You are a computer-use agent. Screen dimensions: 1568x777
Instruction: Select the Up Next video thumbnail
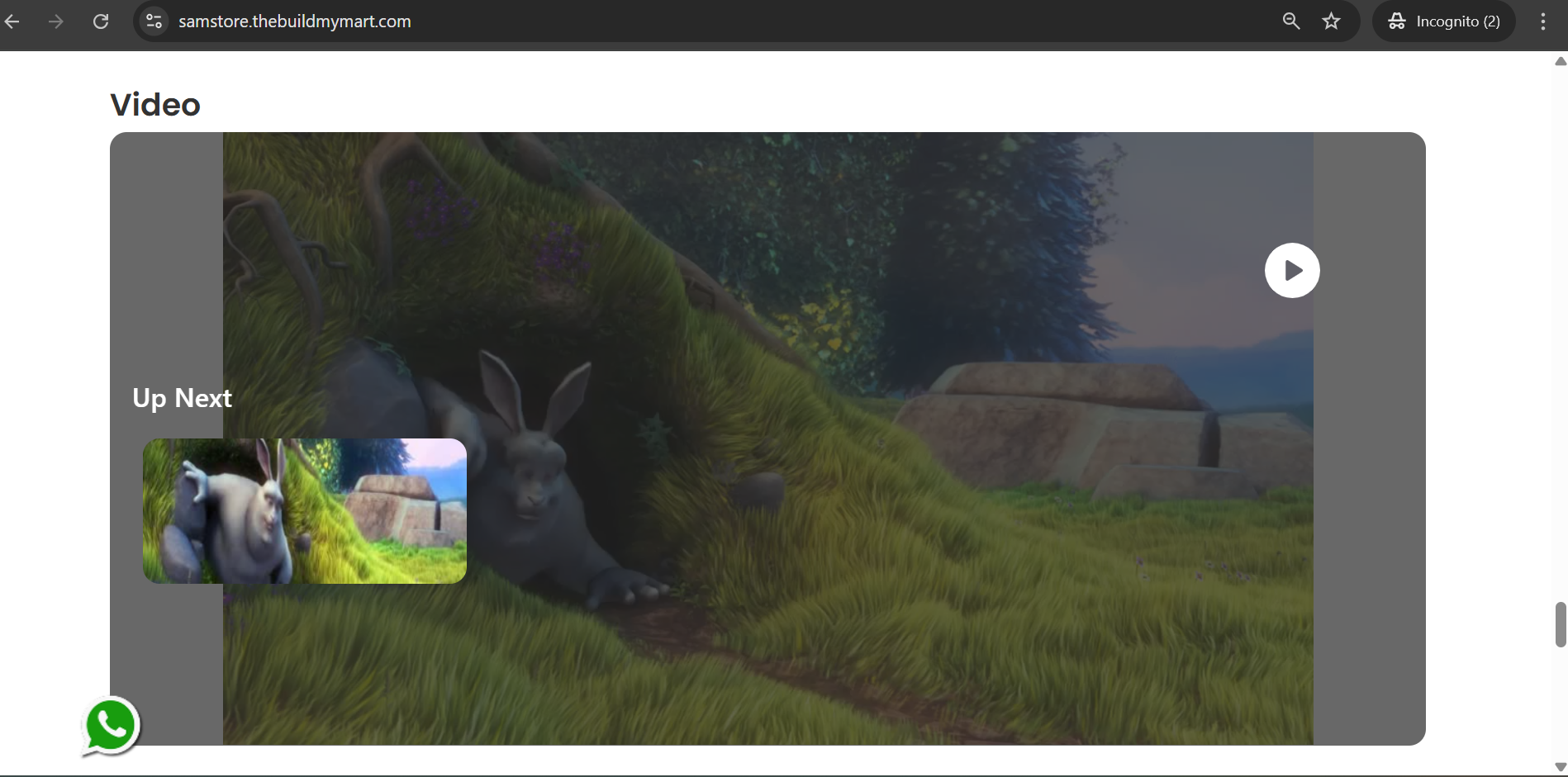[x=305, y=511]
